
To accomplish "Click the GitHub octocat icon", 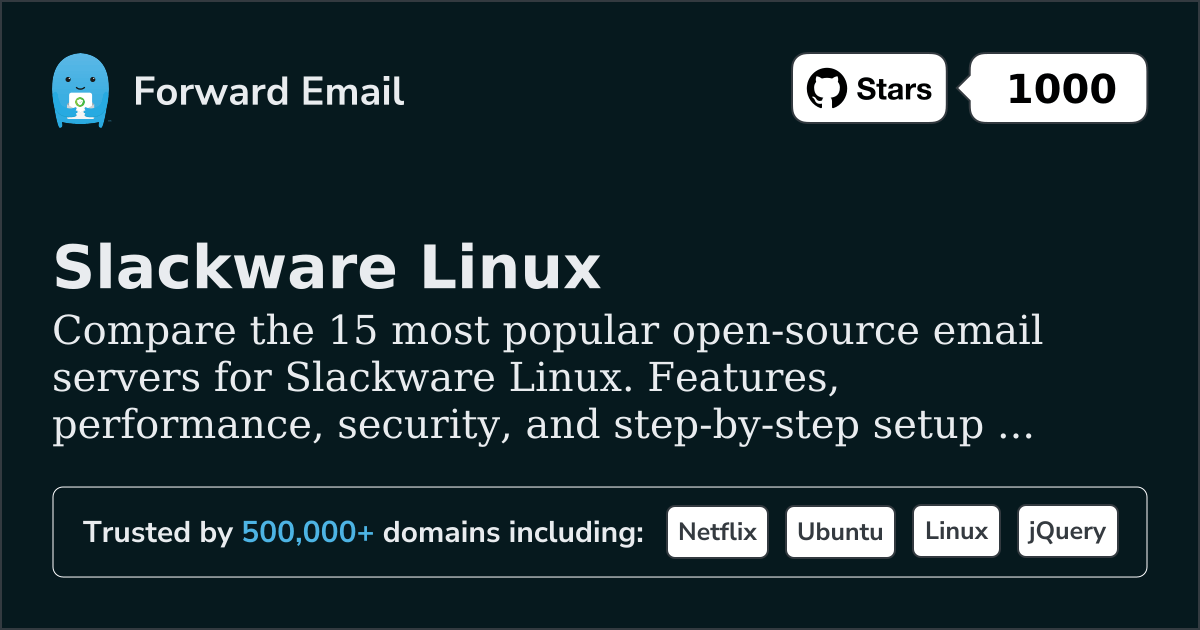I will click(827, 89).
